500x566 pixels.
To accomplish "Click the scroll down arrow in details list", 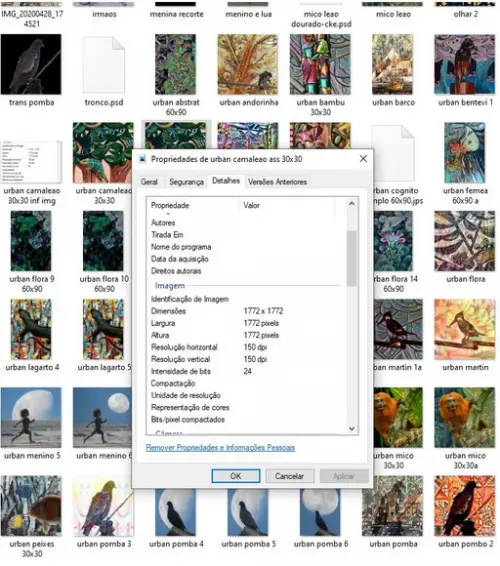I will [x=352, y=428].
